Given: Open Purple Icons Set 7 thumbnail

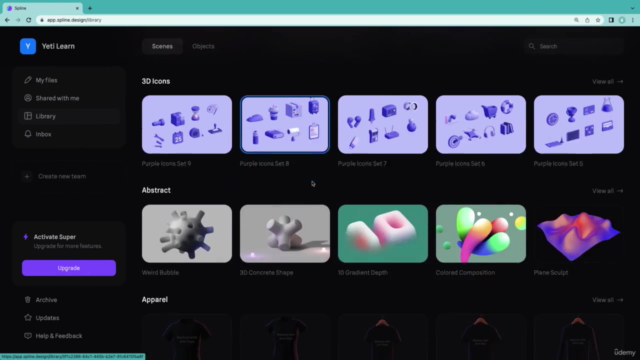Looking at the screenshot, I should coord(383,124).
